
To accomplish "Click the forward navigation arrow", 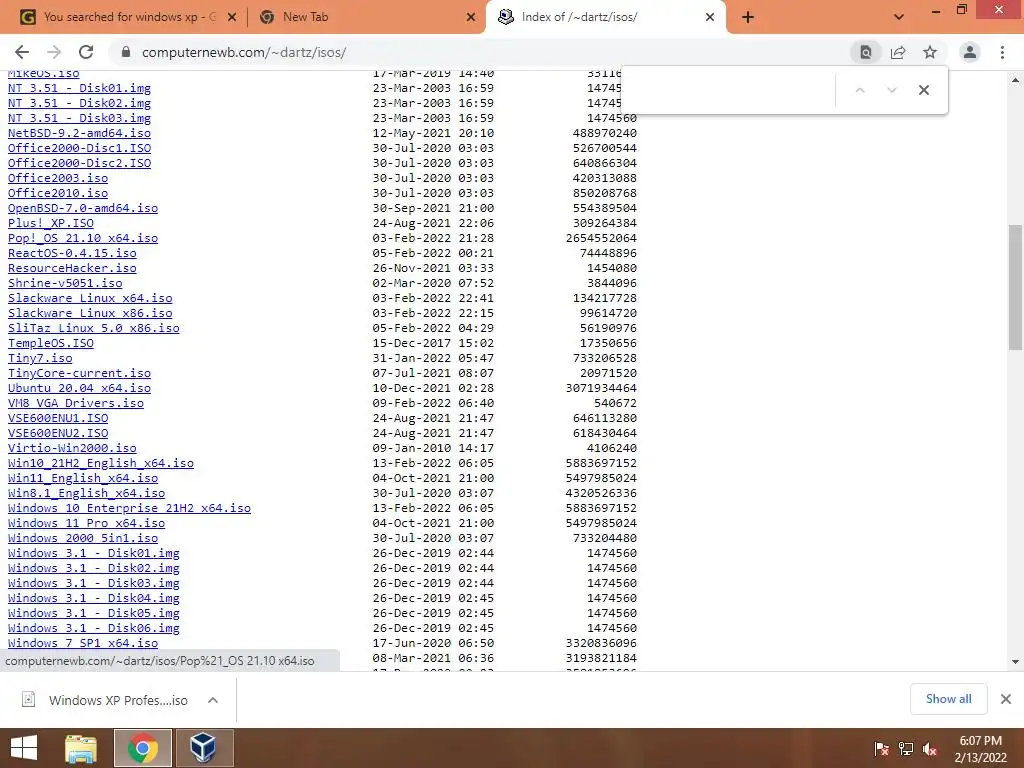I will click(54, 52).
